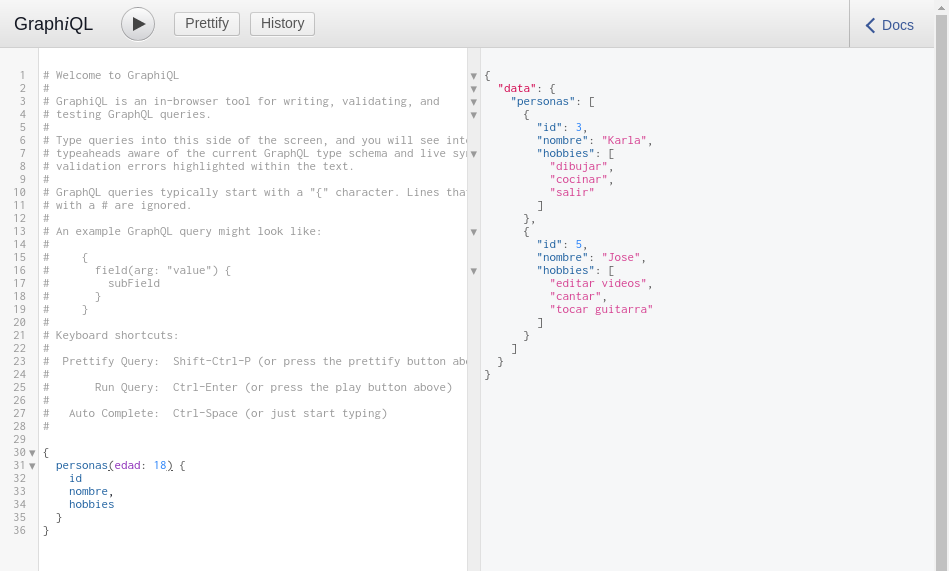
Task: Click the id field on line 32
Action: (75, 478)
